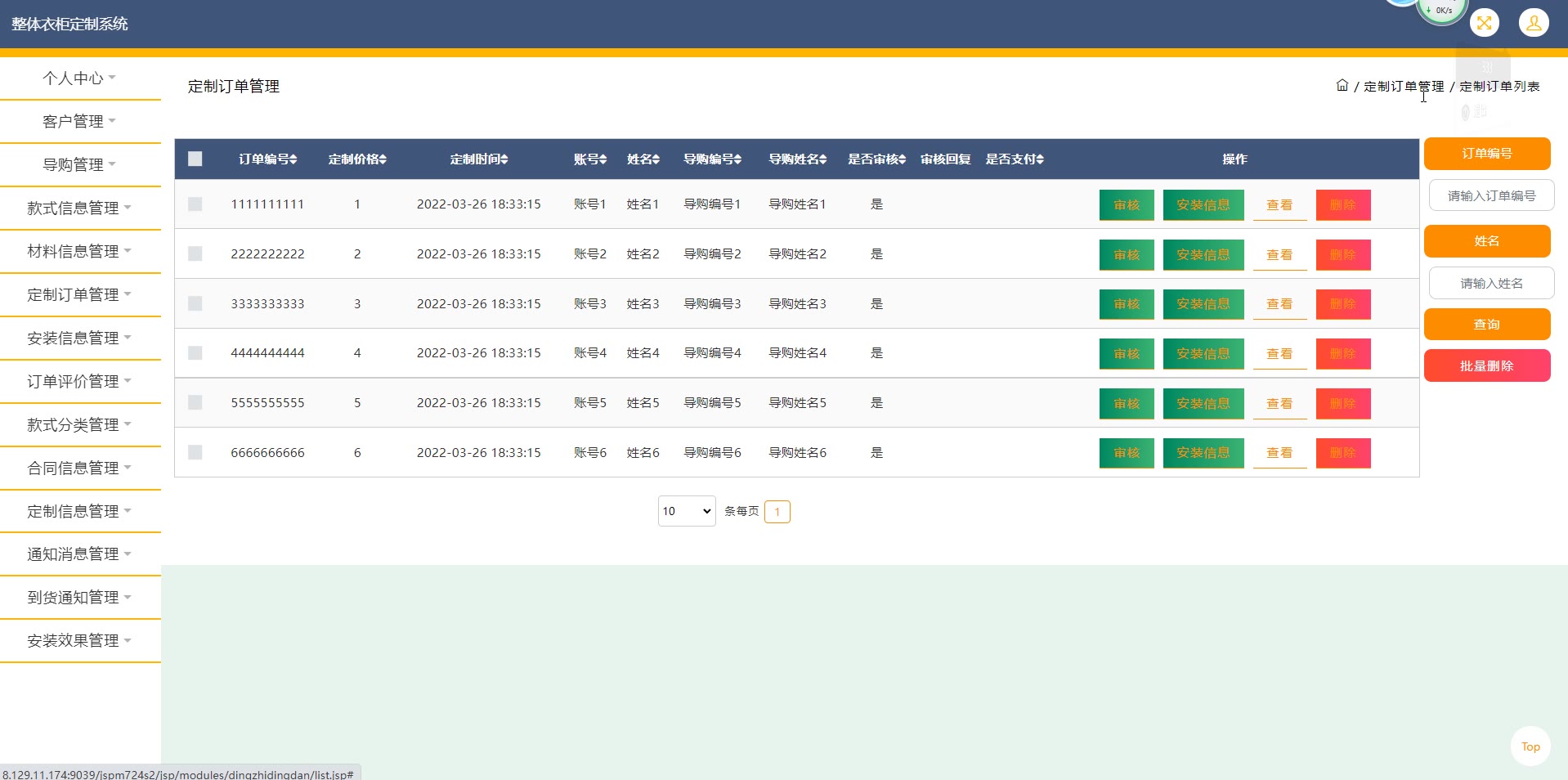This screenshot has width=1568, height=780.
Task: Sort by 订单编号 column sort arrows
Action: tap(293, 159)
